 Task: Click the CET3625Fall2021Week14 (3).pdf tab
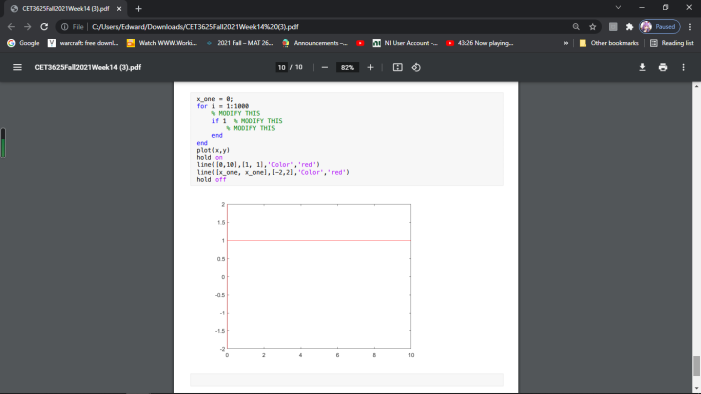click(66, 8)
